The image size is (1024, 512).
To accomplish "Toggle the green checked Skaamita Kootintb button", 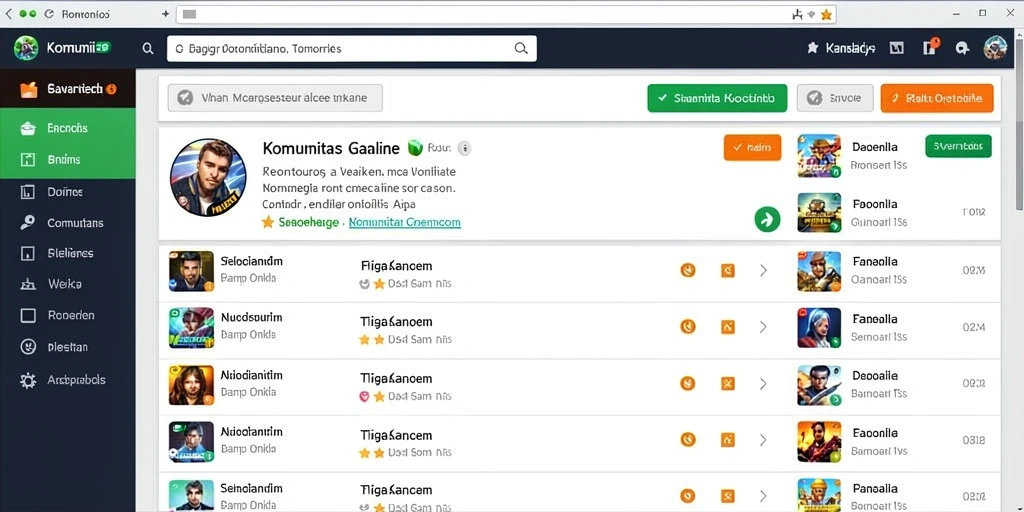I will pyautogui.click(x=717, y=98).
